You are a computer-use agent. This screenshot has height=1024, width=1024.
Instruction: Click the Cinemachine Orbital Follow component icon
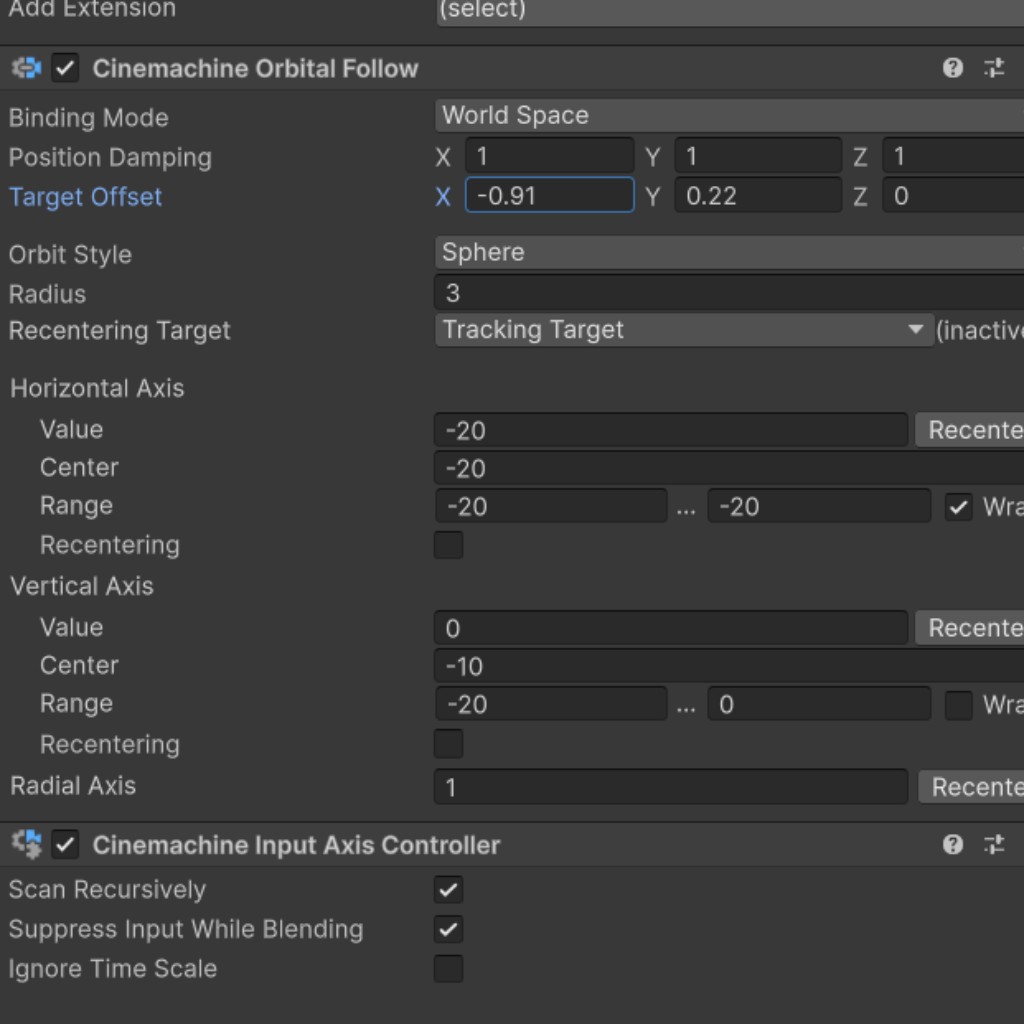(x=27, y=68)
